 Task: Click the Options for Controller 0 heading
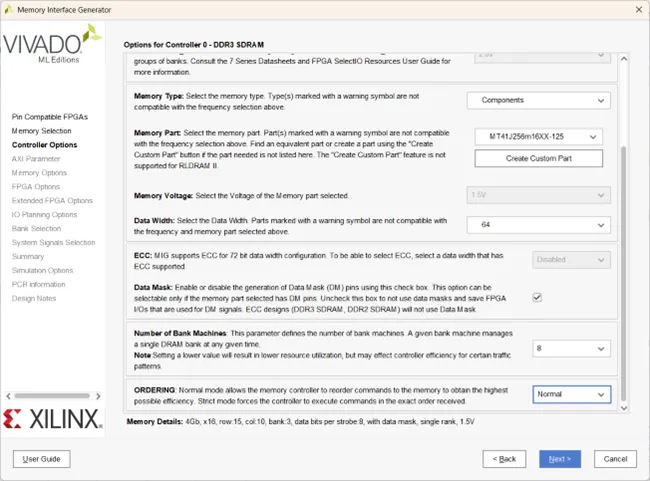(194, 45)
